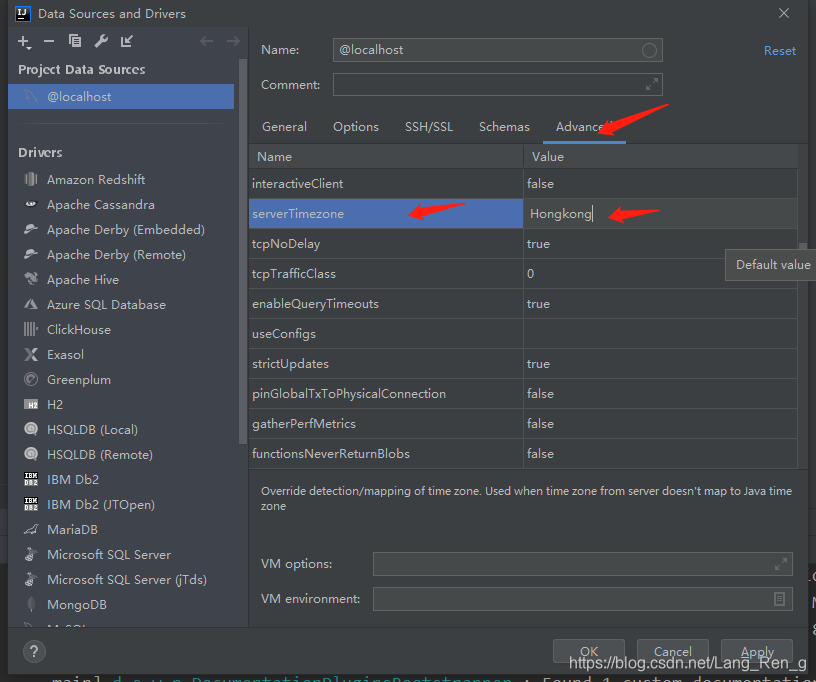Add a new data source with plus icon
The height and width of the screenshot is (682, 816).
click(x=24, y=42)
